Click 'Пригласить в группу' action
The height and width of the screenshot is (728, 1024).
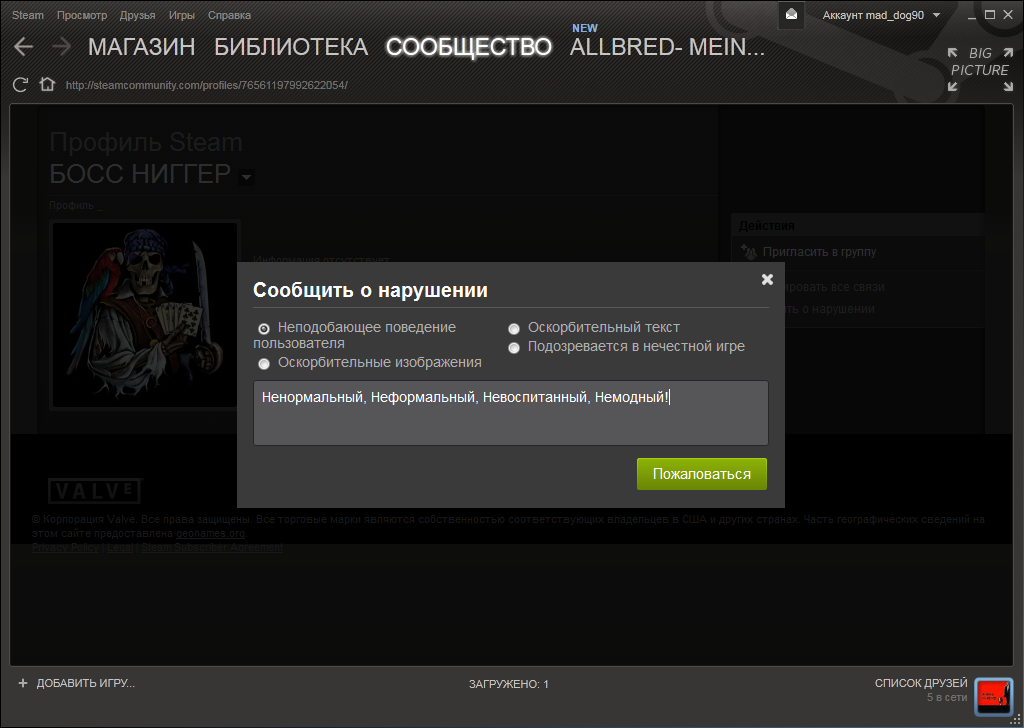[819, 251]
